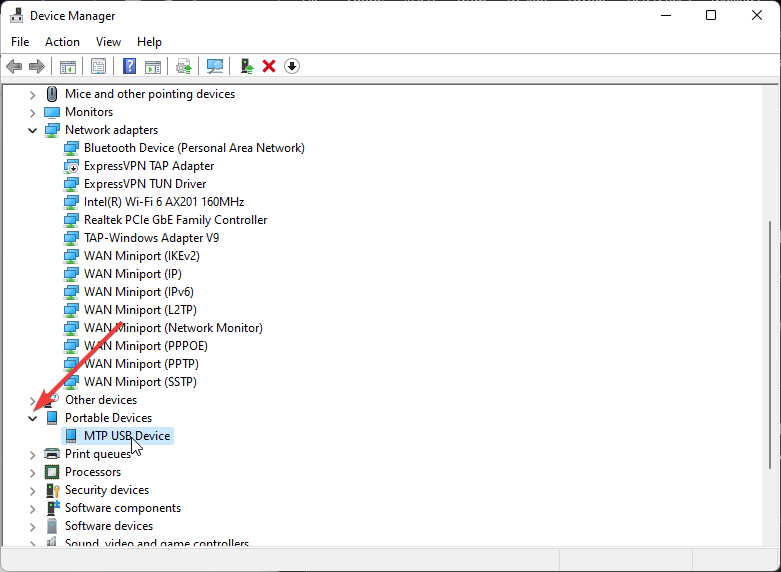Click the Security devices key icon
This screenshot has height=572, width=781.
pyautogui.click(x=52, y=490)
